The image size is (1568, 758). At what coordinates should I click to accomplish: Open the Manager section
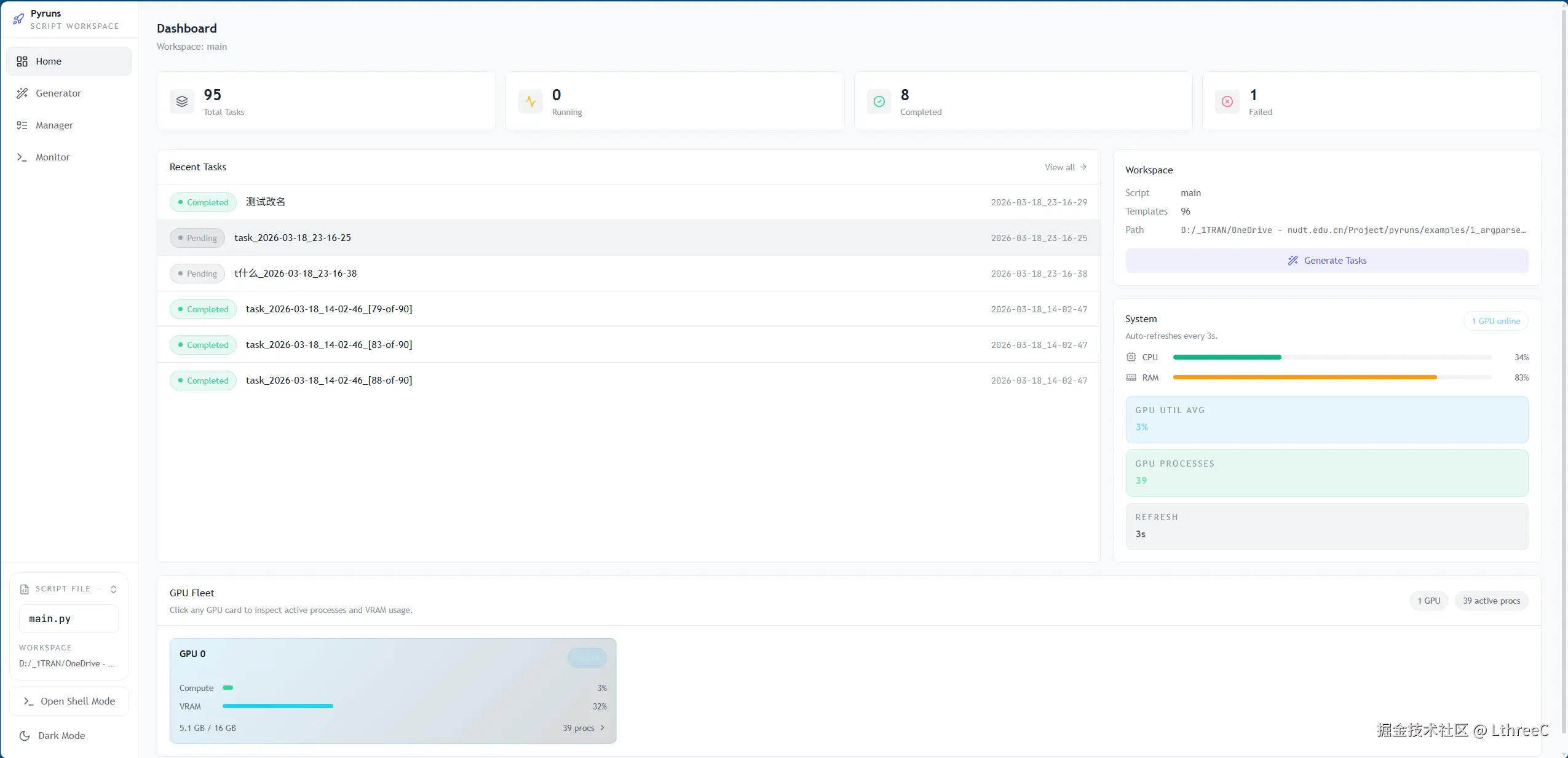pos(54,125)
